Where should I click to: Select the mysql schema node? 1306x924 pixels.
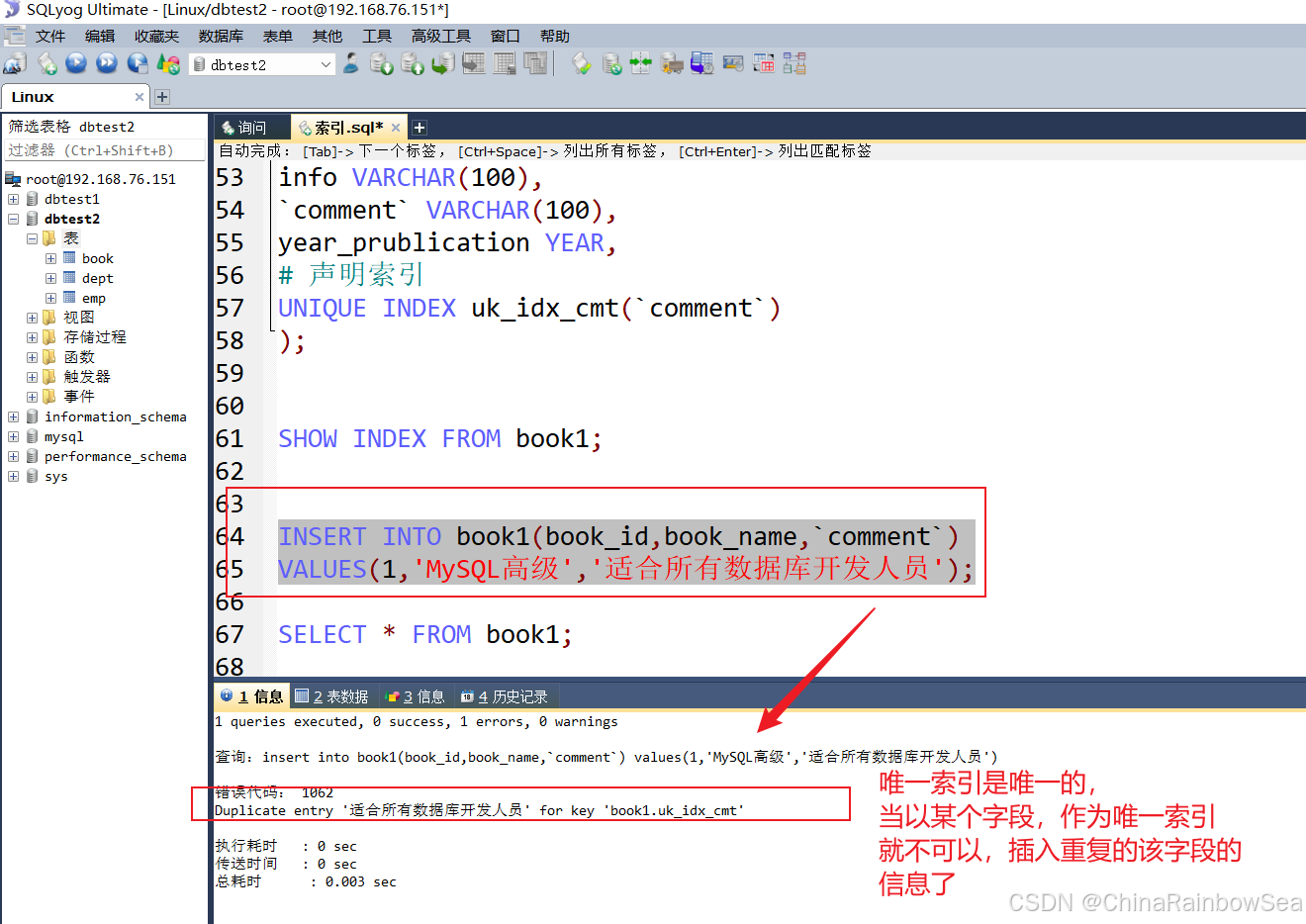(x=63, y=436)
